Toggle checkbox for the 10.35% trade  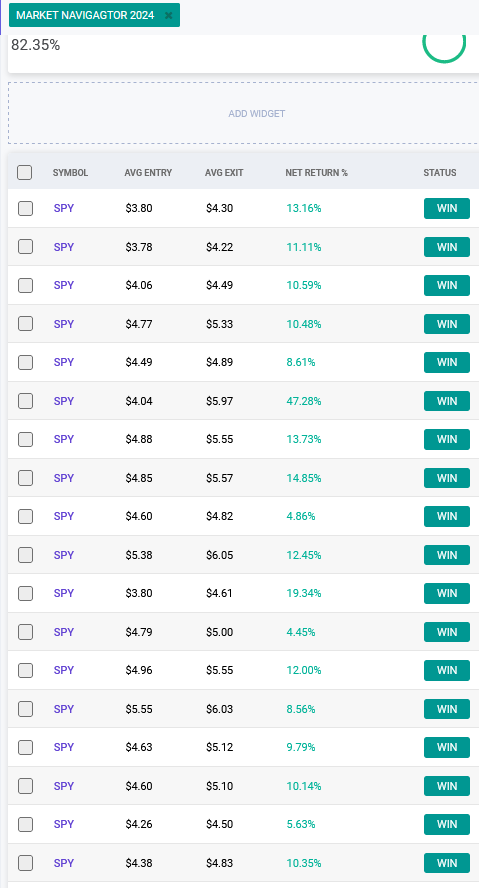(25, 863)
